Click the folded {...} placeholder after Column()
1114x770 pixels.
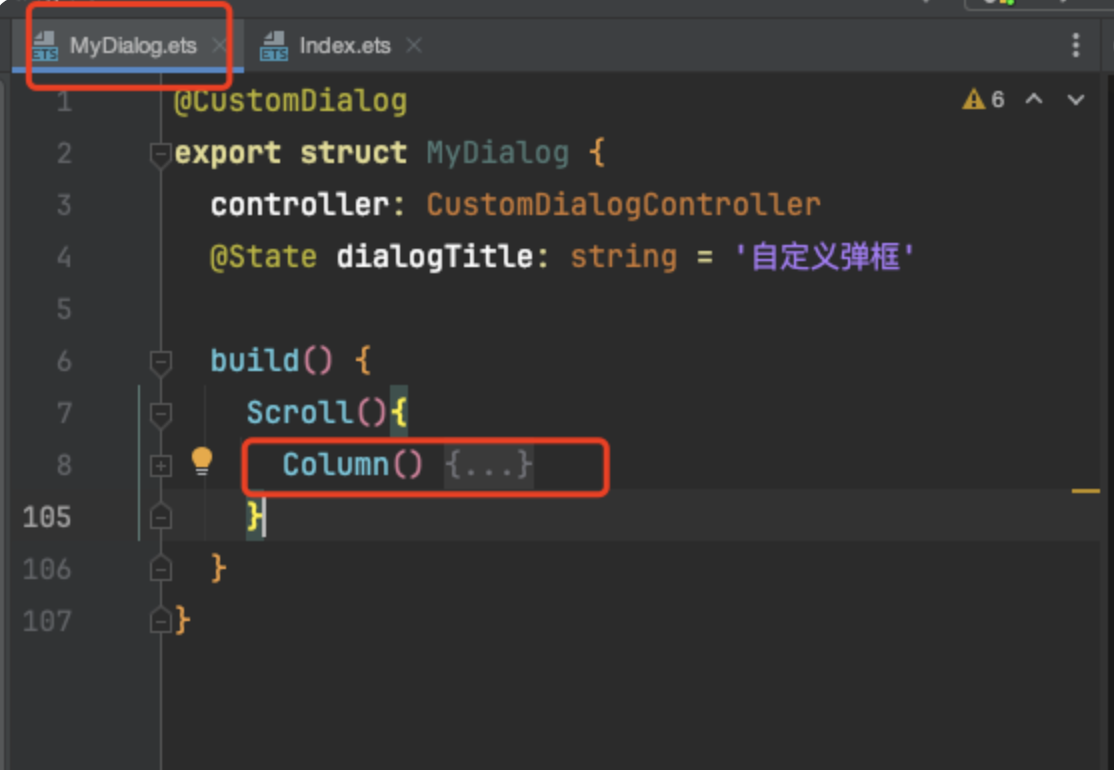488,465
